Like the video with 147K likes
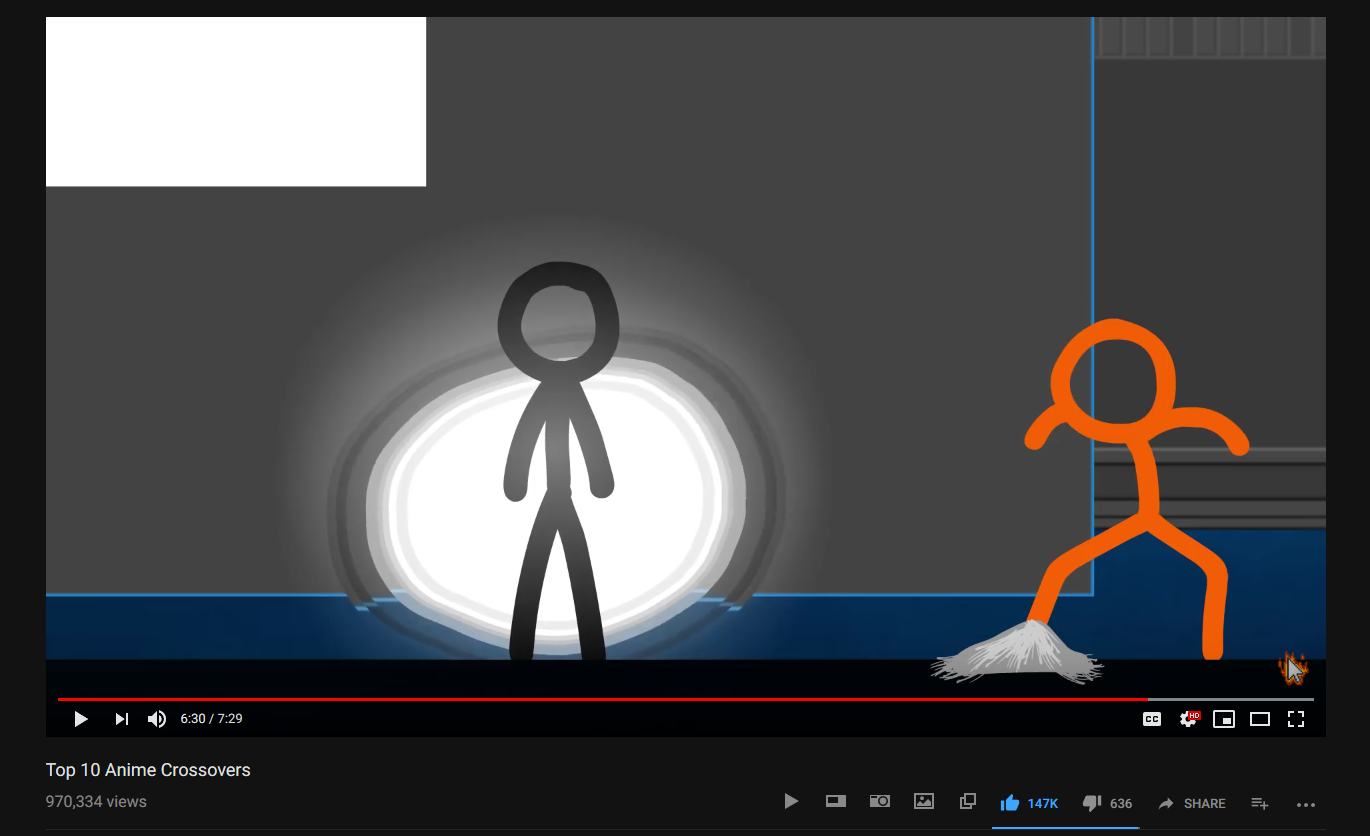The image size is (1370, 836). (1010, 803)
